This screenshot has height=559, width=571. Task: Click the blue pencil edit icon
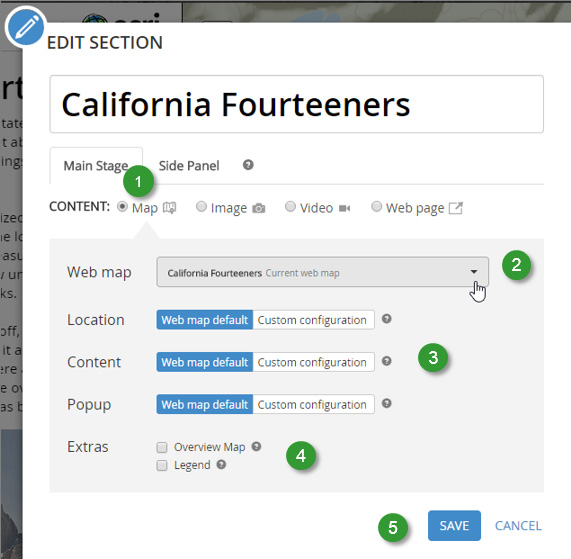25,27
